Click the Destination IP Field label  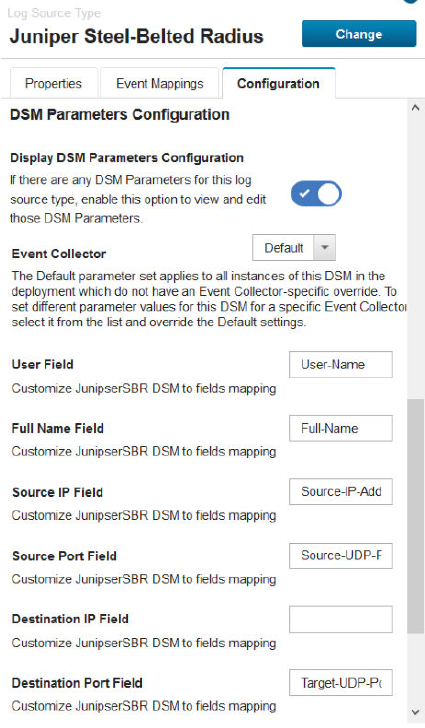click(70, 619)
